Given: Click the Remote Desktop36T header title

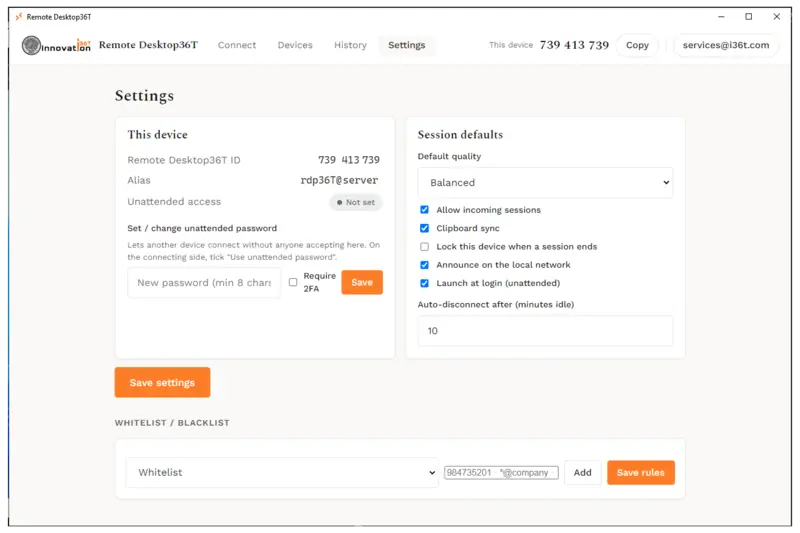Looking at the screenshot, I should click(148, 45).
